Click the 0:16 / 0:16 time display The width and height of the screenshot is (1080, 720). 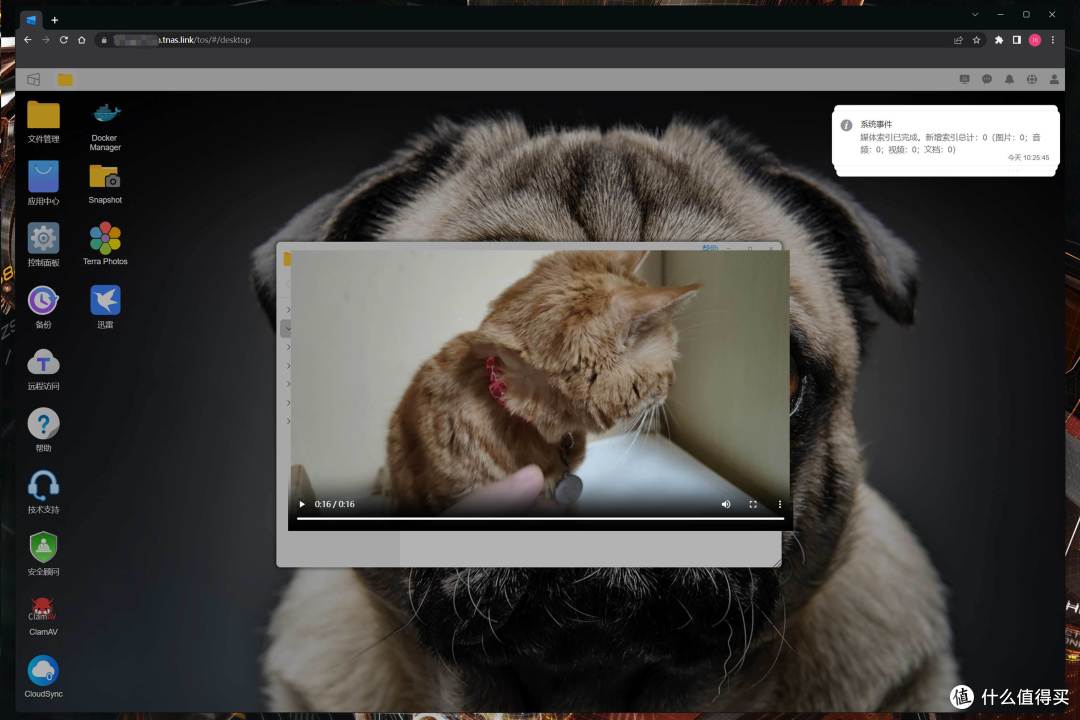pos(335,504)
